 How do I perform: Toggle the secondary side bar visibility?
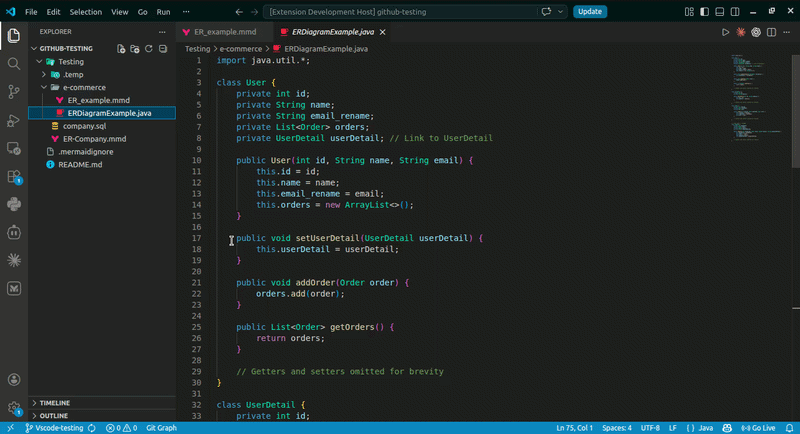[x=735, y=12]
